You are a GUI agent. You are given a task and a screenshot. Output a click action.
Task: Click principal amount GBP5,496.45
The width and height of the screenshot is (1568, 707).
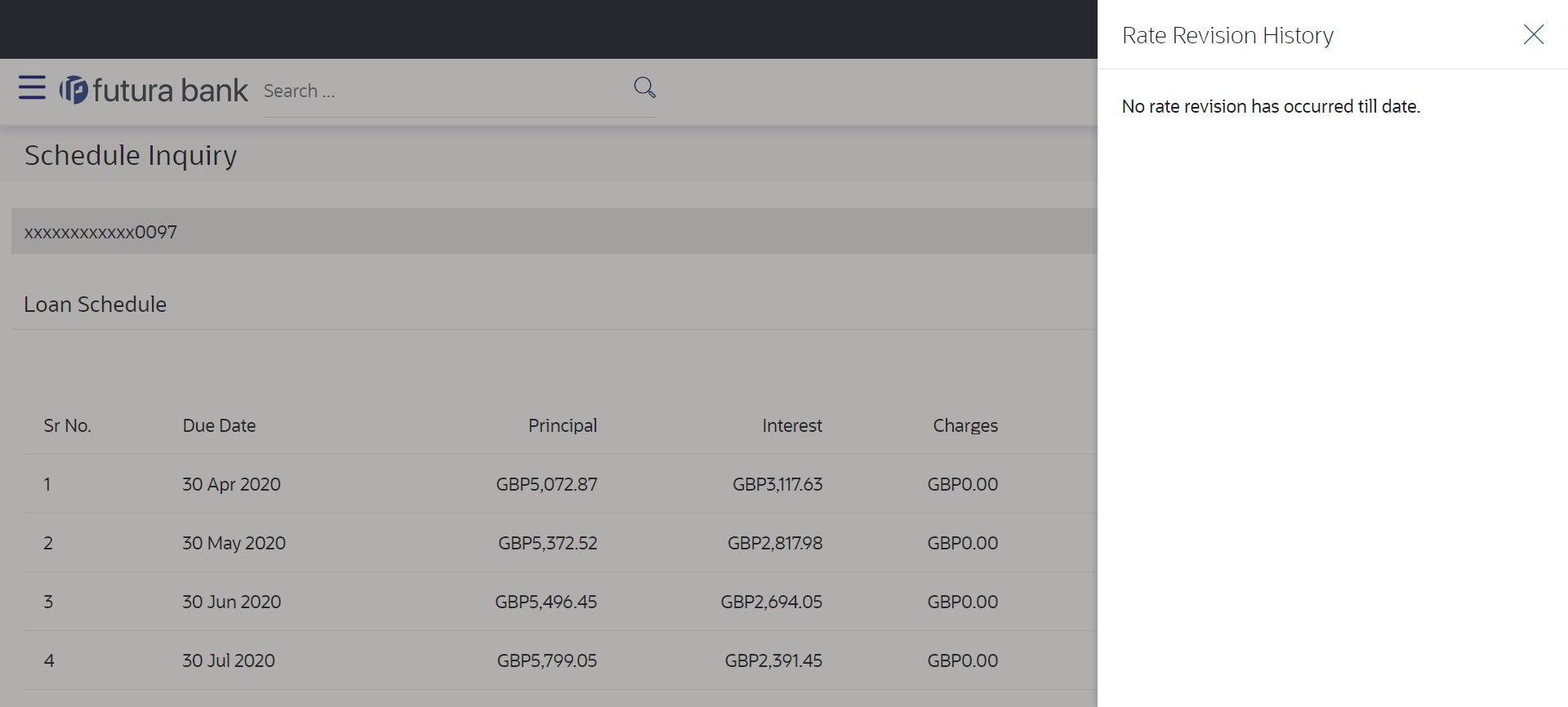[x=546, y=602]
